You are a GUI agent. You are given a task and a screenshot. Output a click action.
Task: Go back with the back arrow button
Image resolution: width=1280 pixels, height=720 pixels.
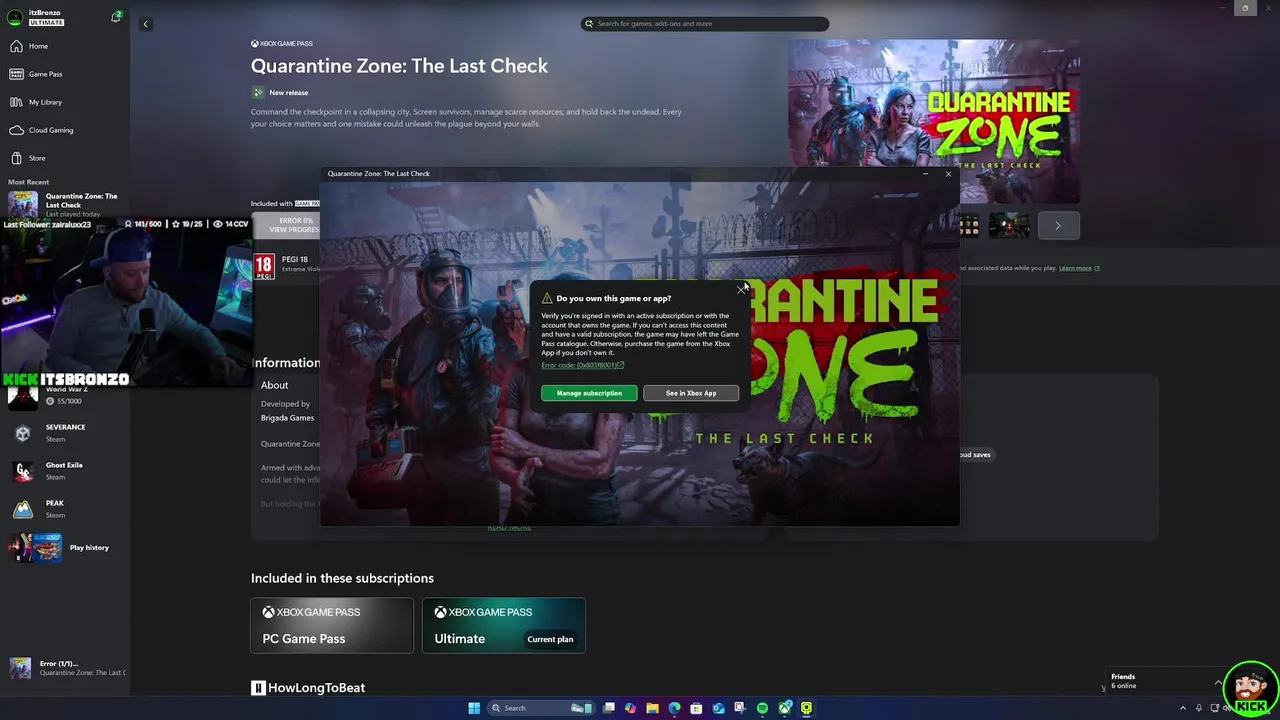(x=145, y=24)
